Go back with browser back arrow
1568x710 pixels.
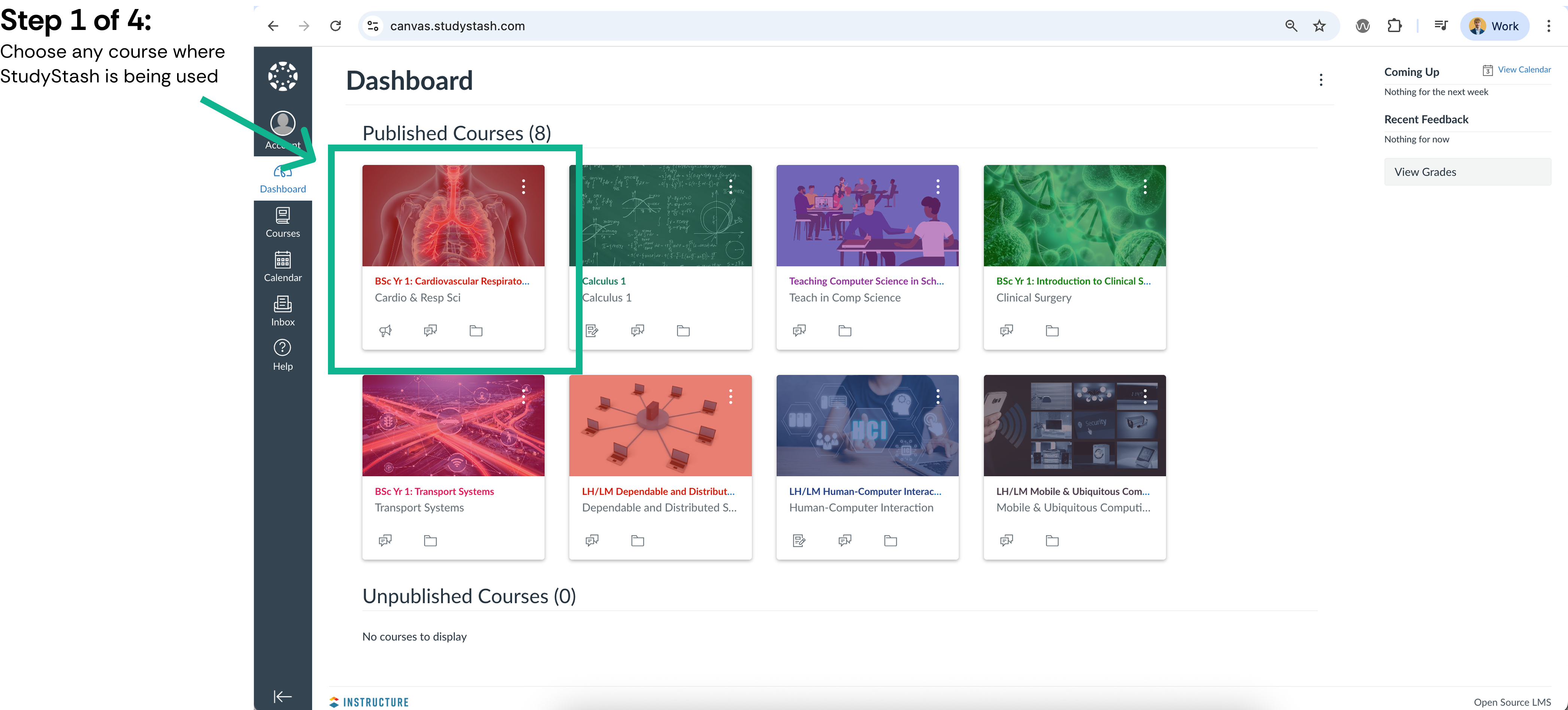click(x=273, y=26)
